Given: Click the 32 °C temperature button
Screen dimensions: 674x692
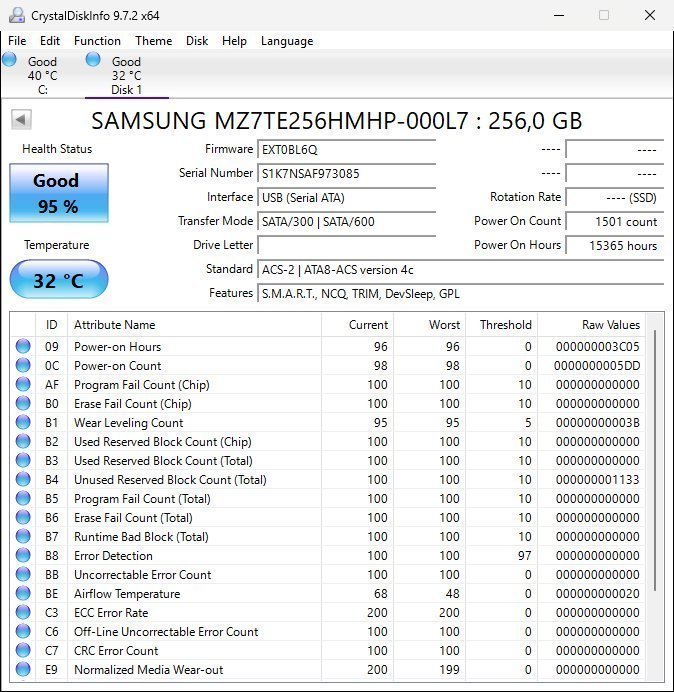Looking at the screenshot, I should [59, 280].
